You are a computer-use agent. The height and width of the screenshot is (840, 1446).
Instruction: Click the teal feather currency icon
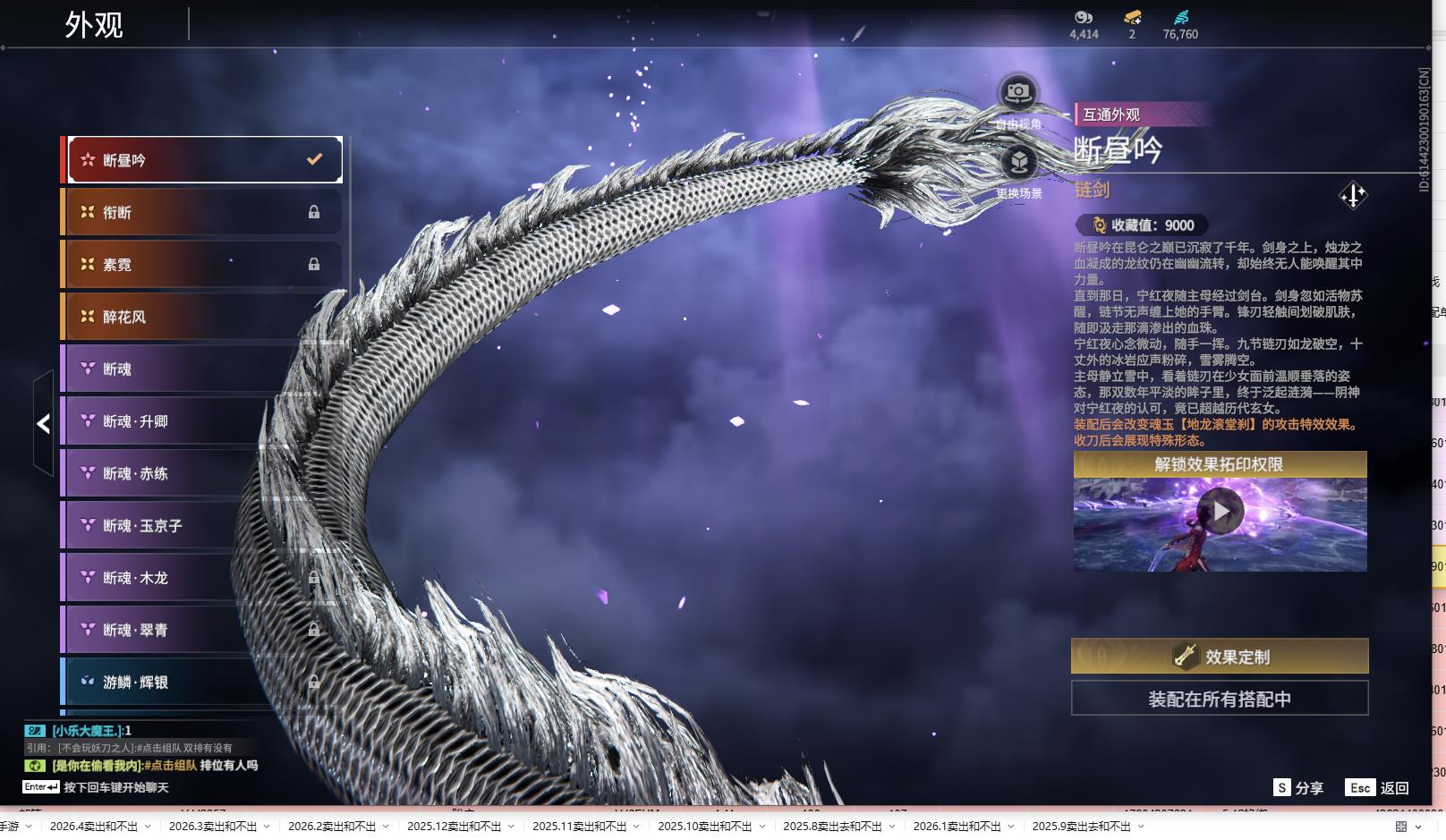[x=1180, y=17]
